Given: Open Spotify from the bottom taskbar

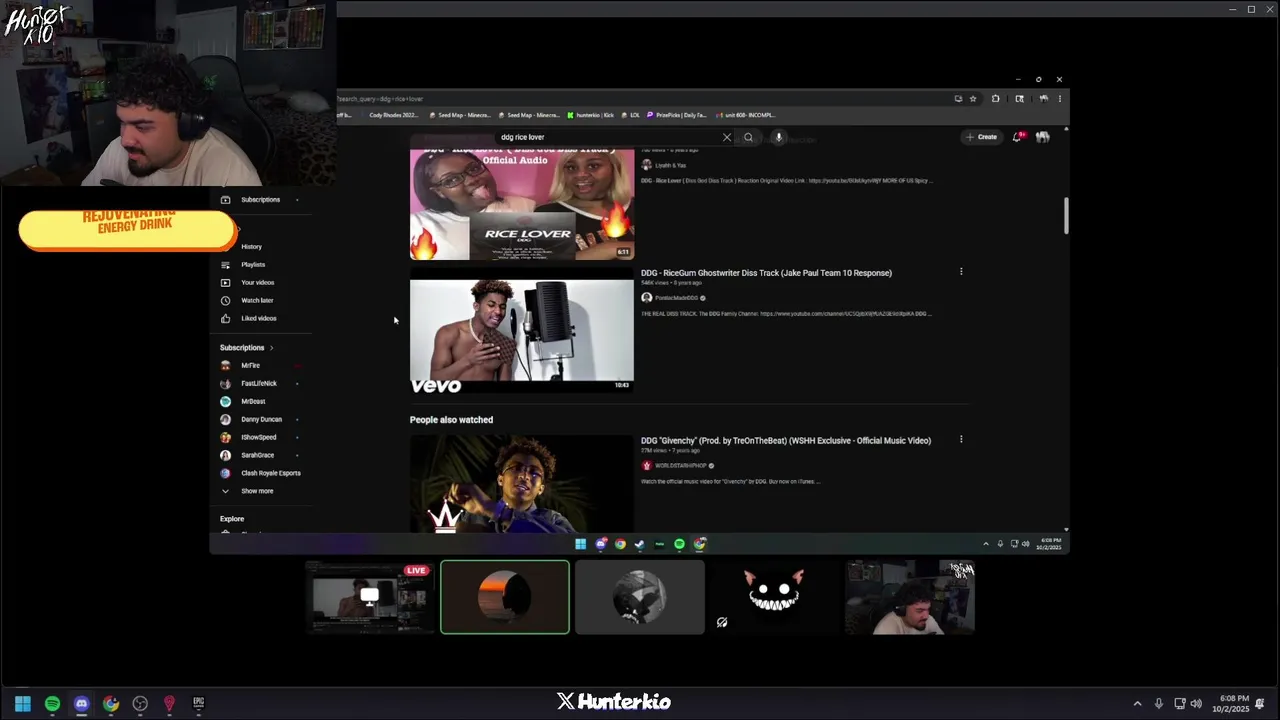Looking at the screenshot, I should 52,704.
